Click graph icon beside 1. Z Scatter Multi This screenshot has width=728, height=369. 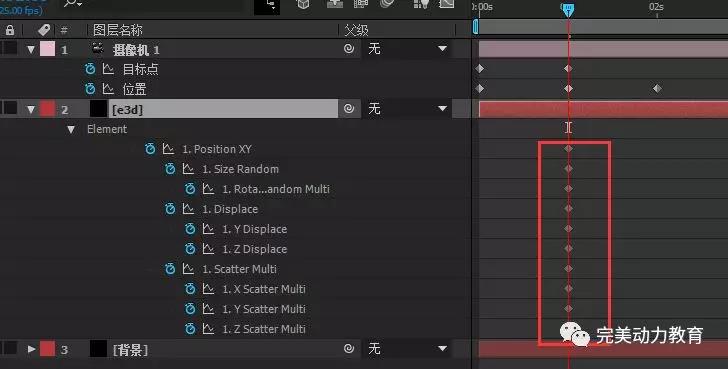tap(208, 329)
